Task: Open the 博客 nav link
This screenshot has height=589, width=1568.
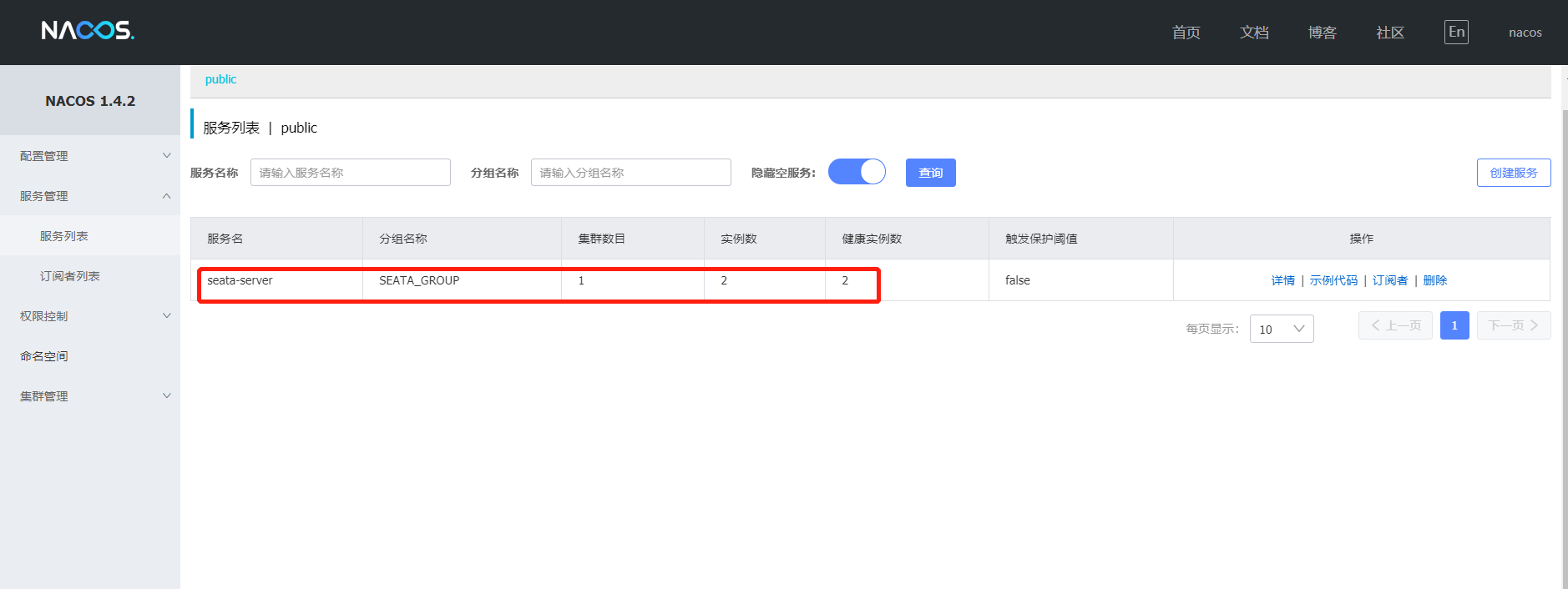Action: (1322, 33)
